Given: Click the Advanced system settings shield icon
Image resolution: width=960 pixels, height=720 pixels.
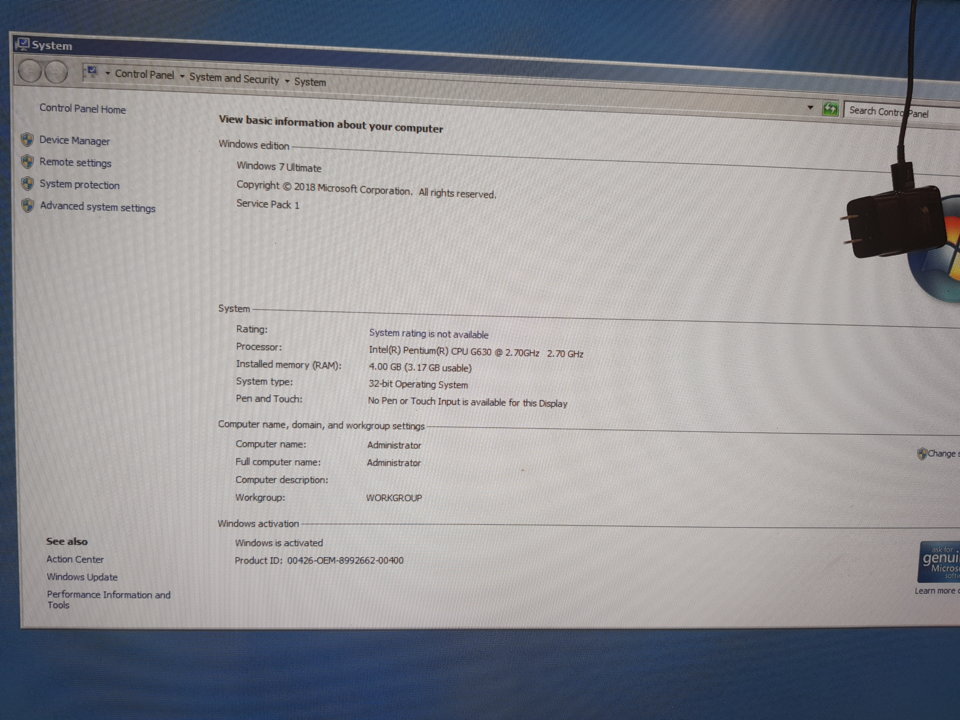Looking at the screenshot, I should 28,205.
